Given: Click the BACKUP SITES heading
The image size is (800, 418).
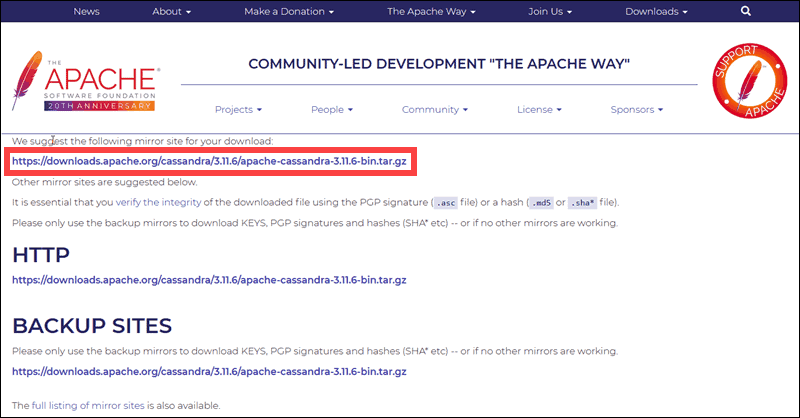Looking at the screenshot, I should click(x=92, y=326).
